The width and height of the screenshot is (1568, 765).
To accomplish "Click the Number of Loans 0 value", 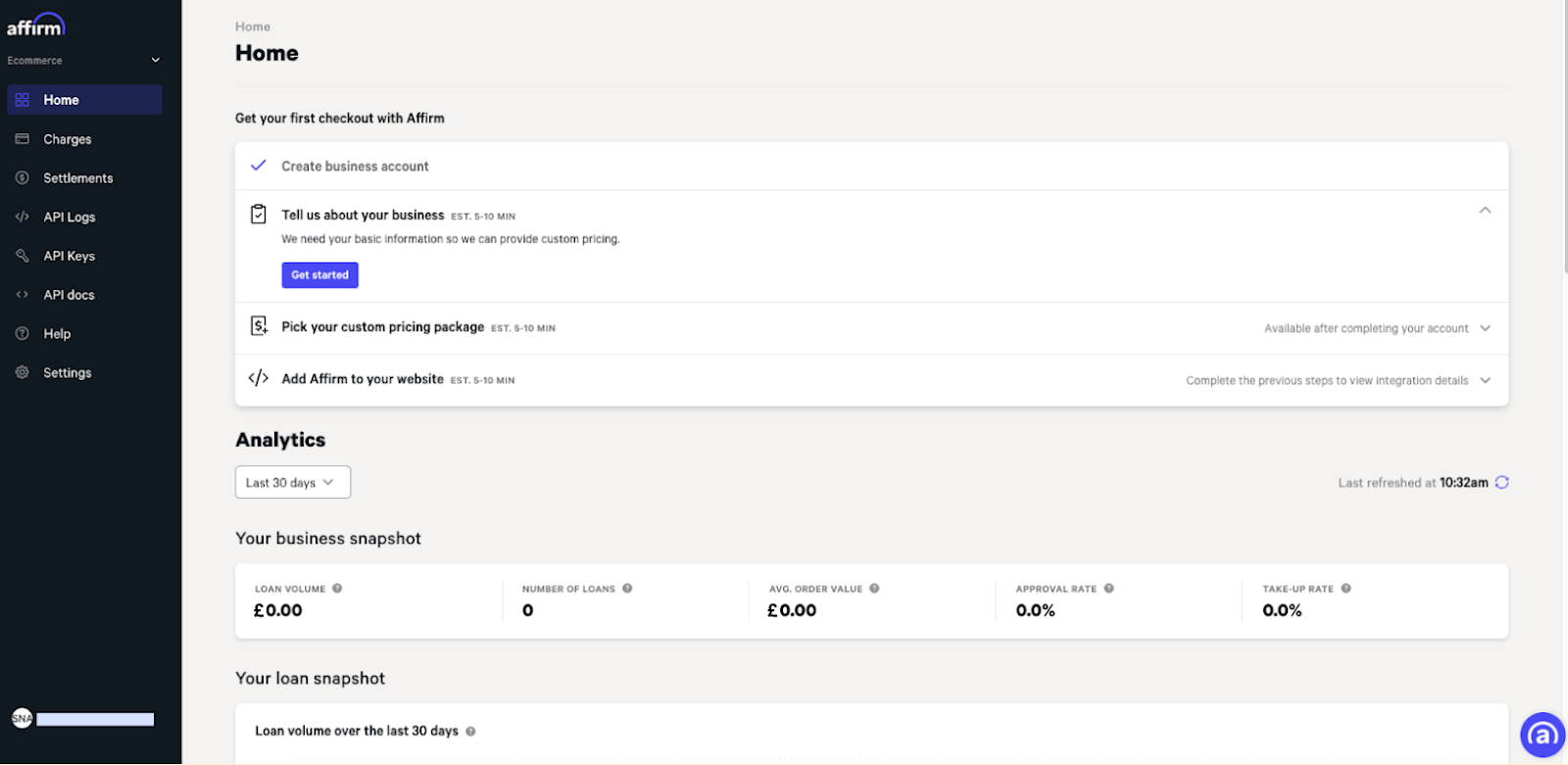I will [x=528, y=610].
